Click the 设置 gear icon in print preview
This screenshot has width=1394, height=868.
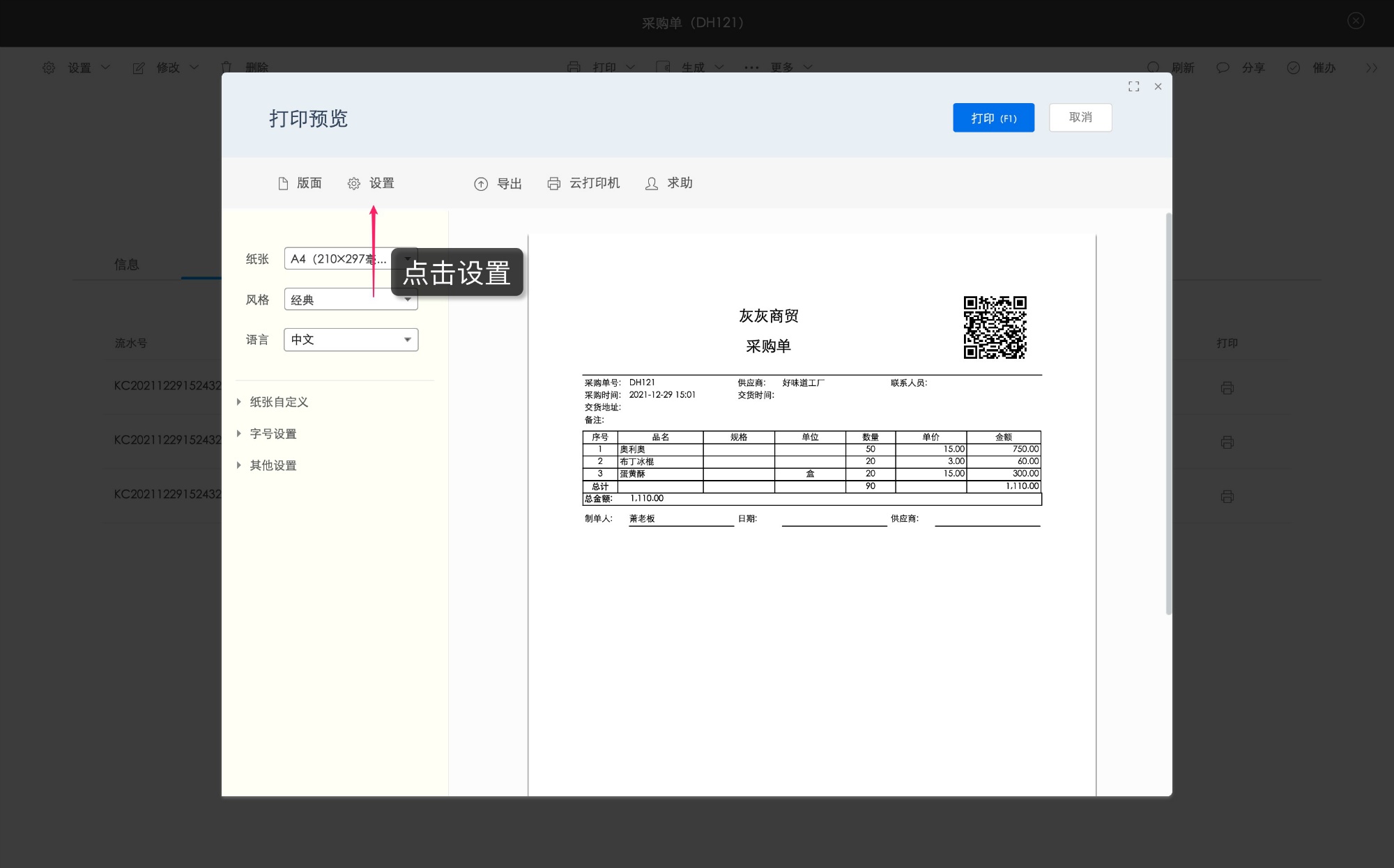(354, 183)
